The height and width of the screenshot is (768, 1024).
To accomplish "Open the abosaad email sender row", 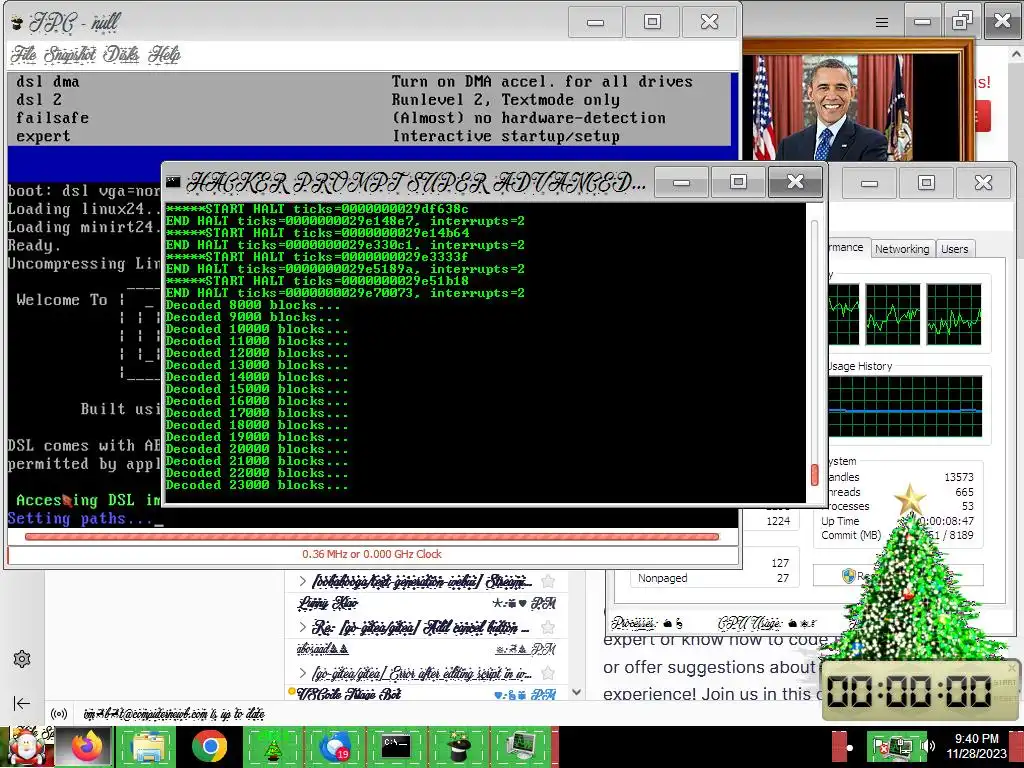I will pyautogui.click(x=323, y=649).
